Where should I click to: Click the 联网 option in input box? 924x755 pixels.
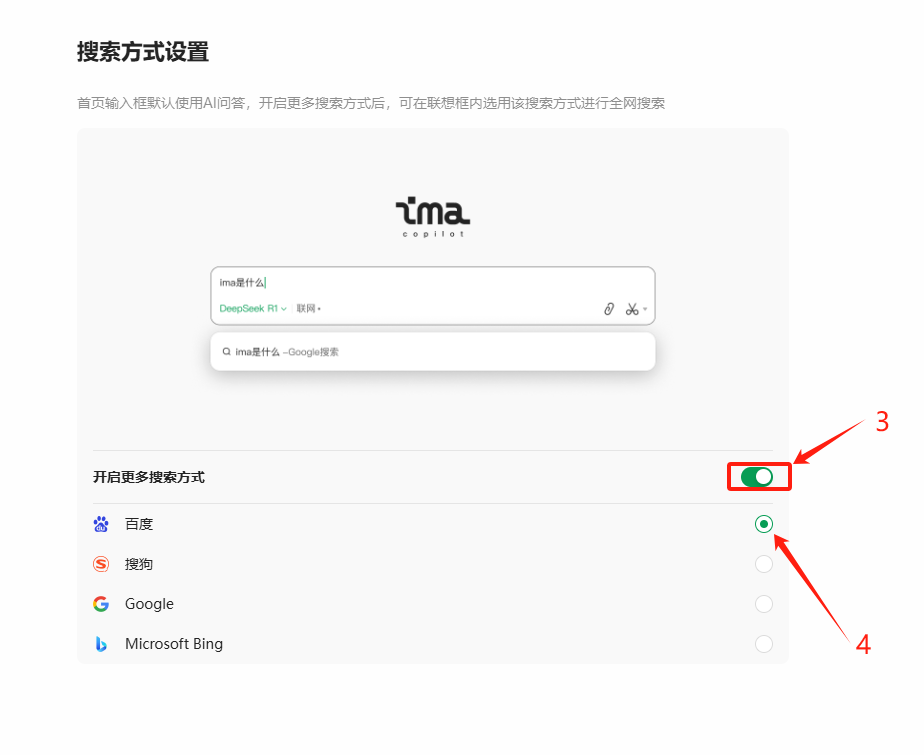[x=308, y=308]
